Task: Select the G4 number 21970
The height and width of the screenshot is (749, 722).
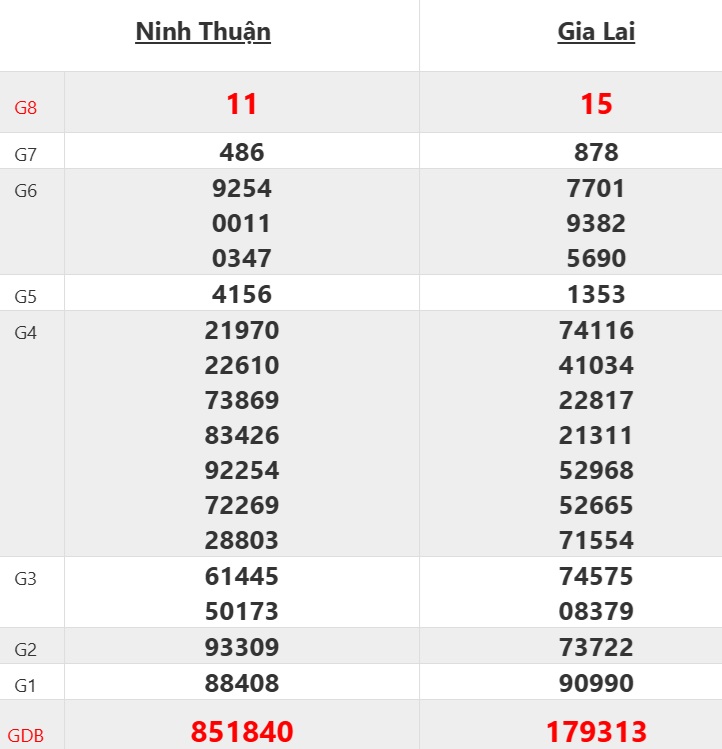Action: tap(242, 330)
